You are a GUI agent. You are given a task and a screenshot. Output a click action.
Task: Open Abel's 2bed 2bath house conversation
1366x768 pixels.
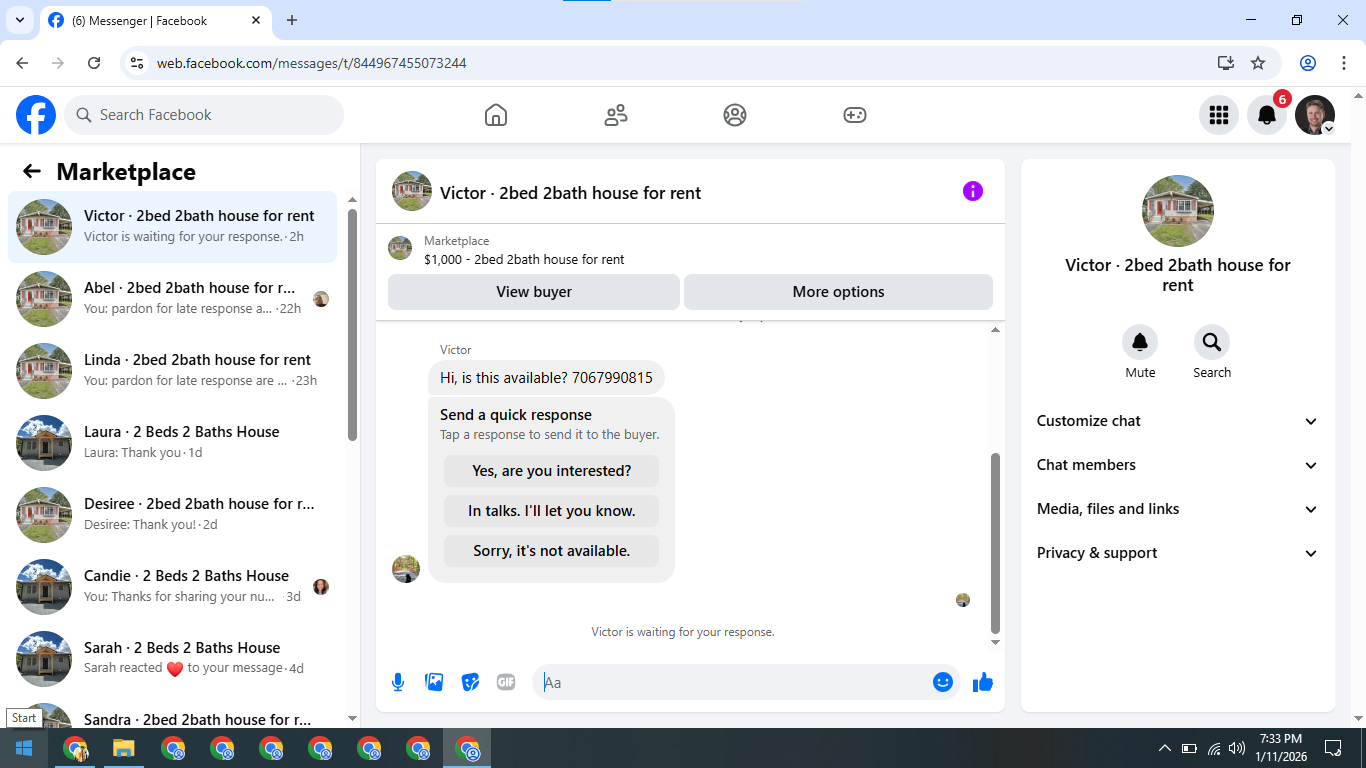pyautogui.click(x=173, y=299)
